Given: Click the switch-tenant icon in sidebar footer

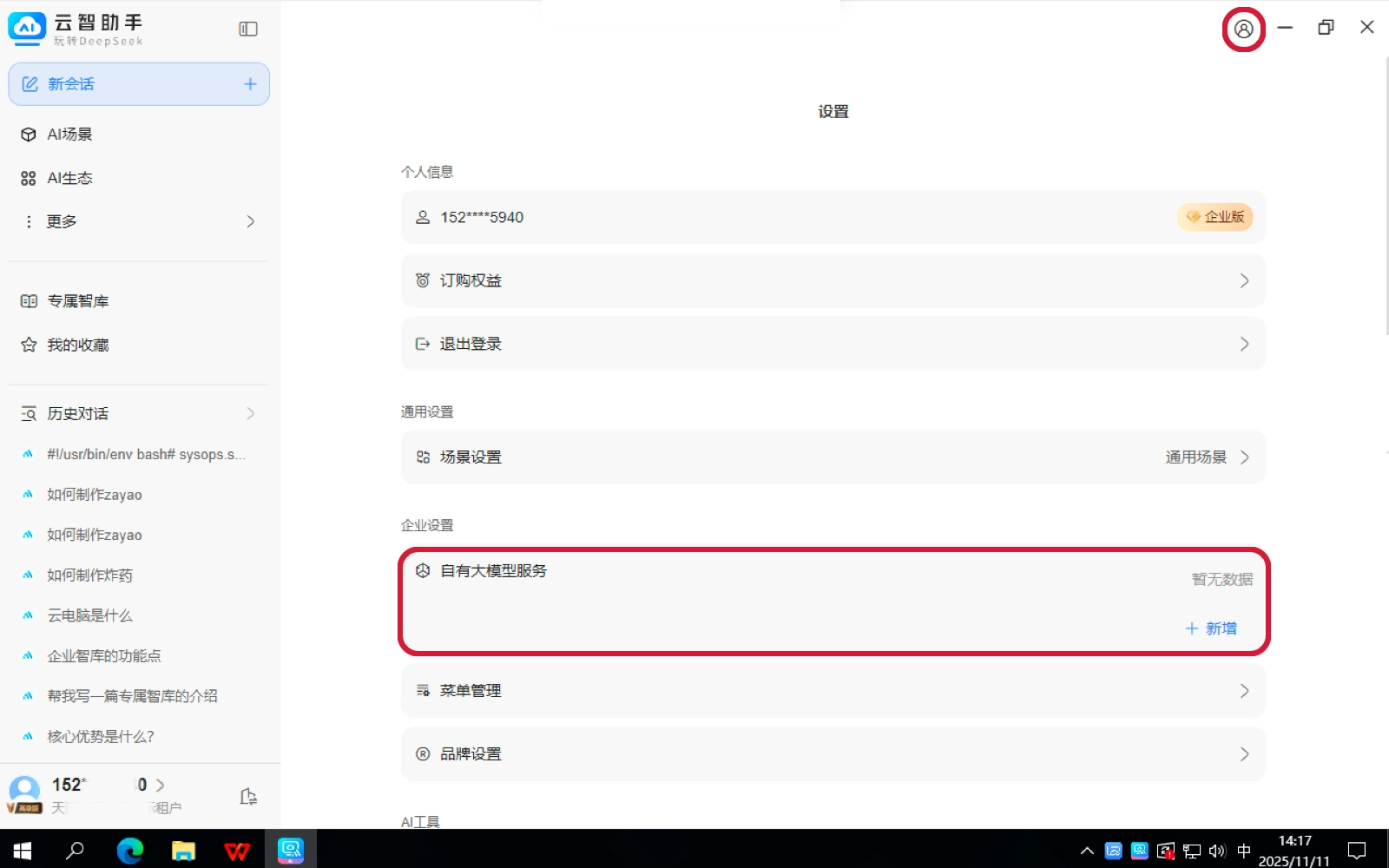Looking at the screenshot, I should pyautogui.click(x=248, y=797).
